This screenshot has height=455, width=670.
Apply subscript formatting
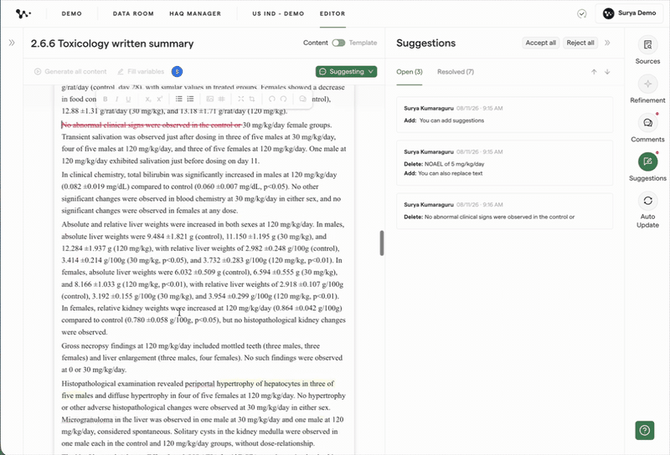(x=147, y=99)
